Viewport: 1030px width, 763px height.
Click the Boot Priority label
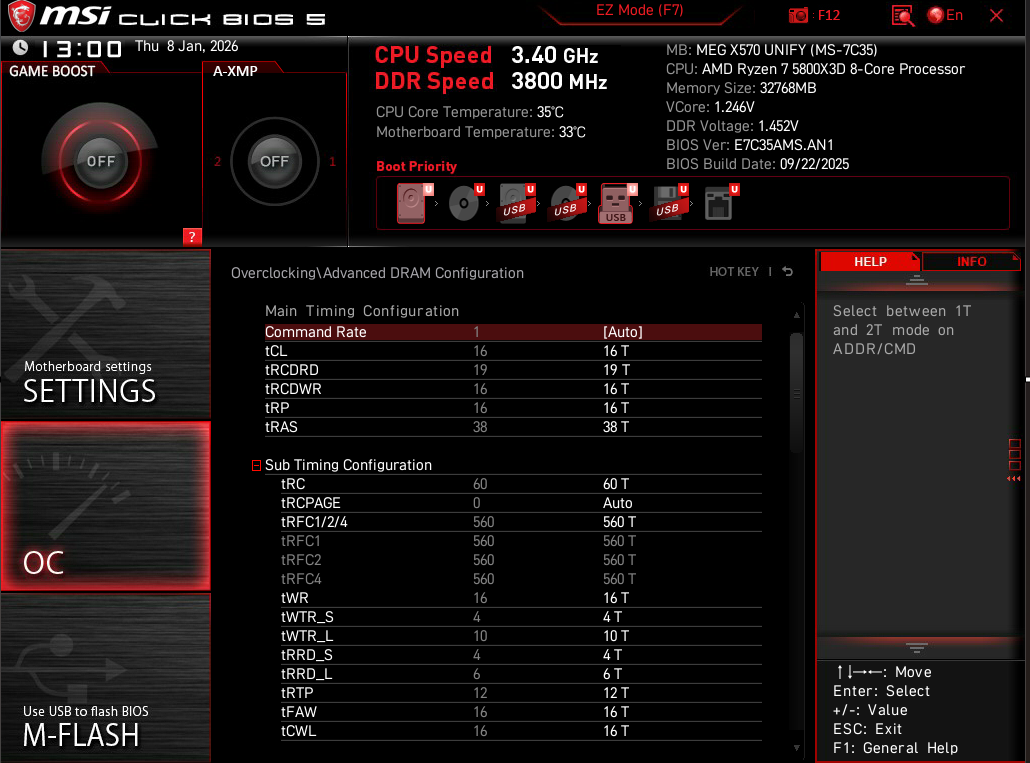[416, 167]
